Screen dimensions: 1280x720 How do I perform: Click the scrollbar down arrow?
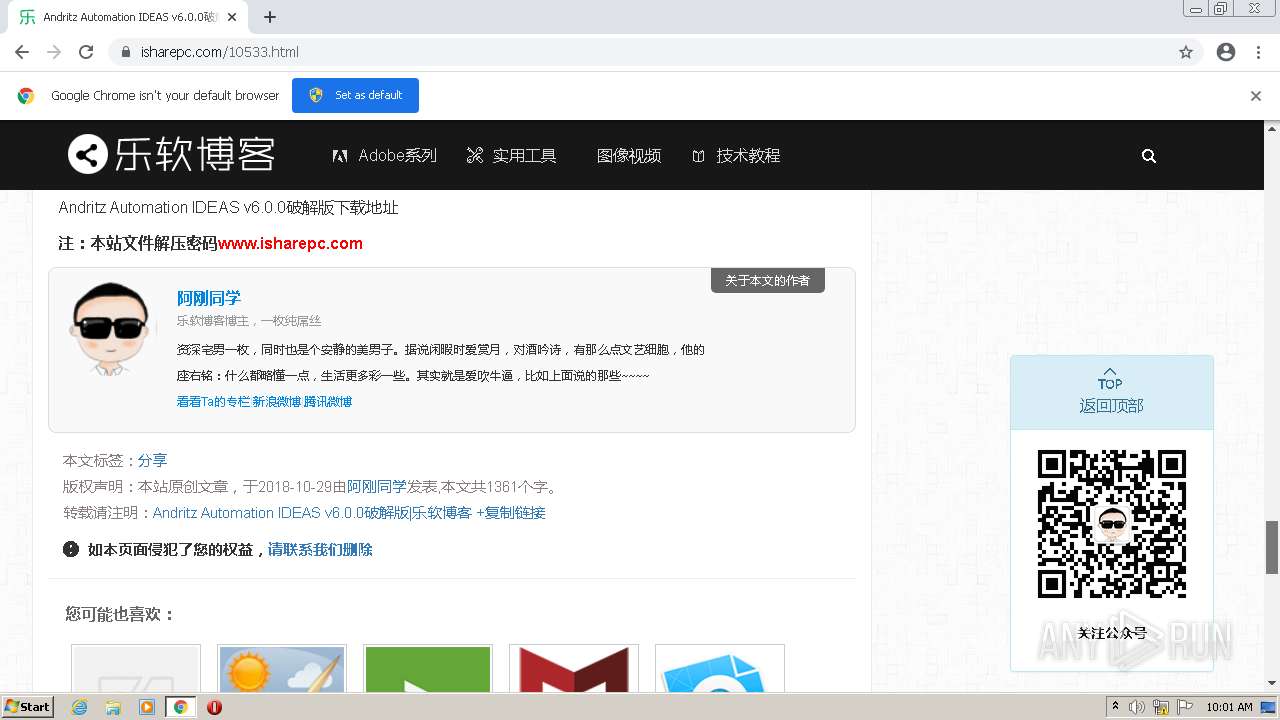1272,683
